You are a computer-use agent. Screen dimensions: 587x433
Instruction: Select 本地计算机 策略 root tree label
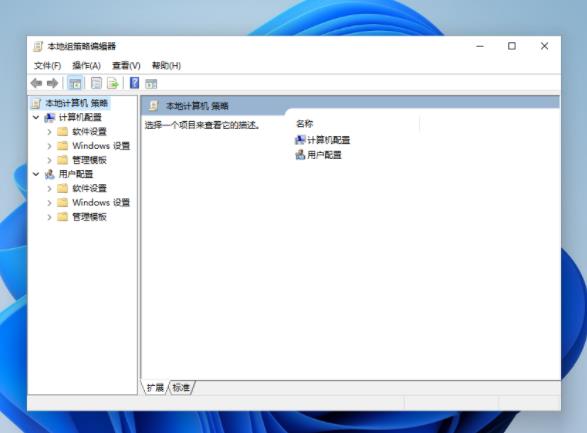tap(77, 103)
